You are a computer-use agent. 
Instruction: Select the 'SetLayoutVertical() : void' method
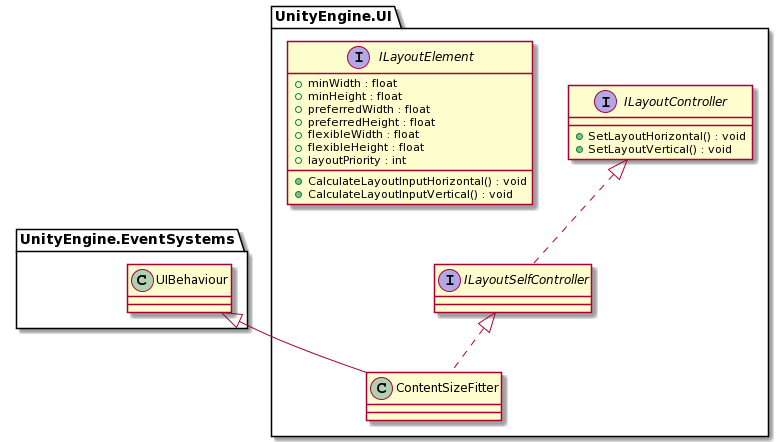click(660, 150)
